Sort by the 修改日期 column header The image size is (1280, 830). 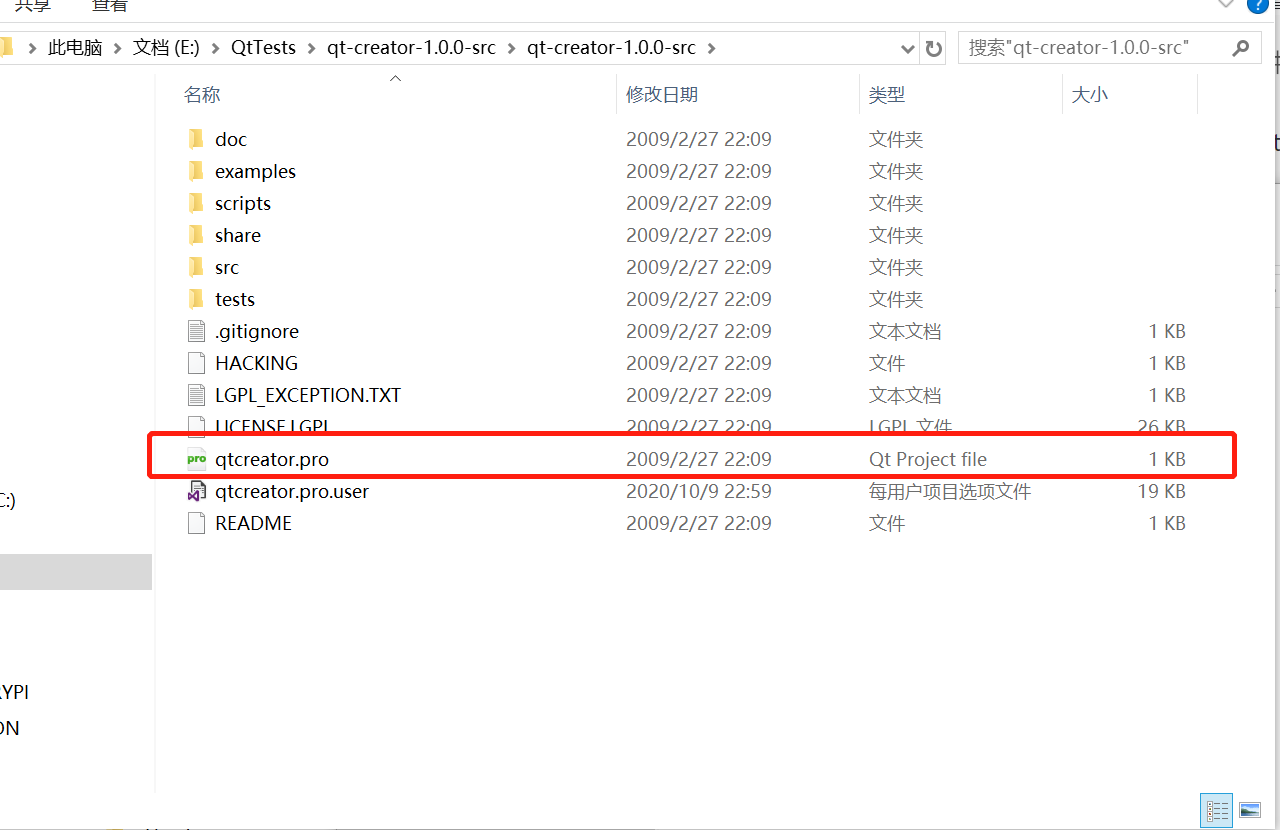pos(662,95)
